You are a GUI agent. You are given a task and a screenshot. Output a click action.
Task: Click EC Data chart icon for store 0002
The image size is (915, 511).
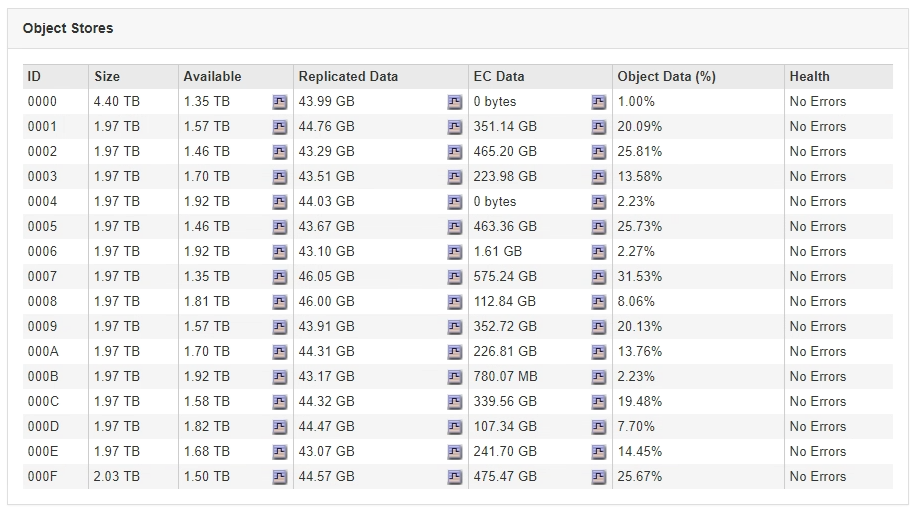pos(599,152)
